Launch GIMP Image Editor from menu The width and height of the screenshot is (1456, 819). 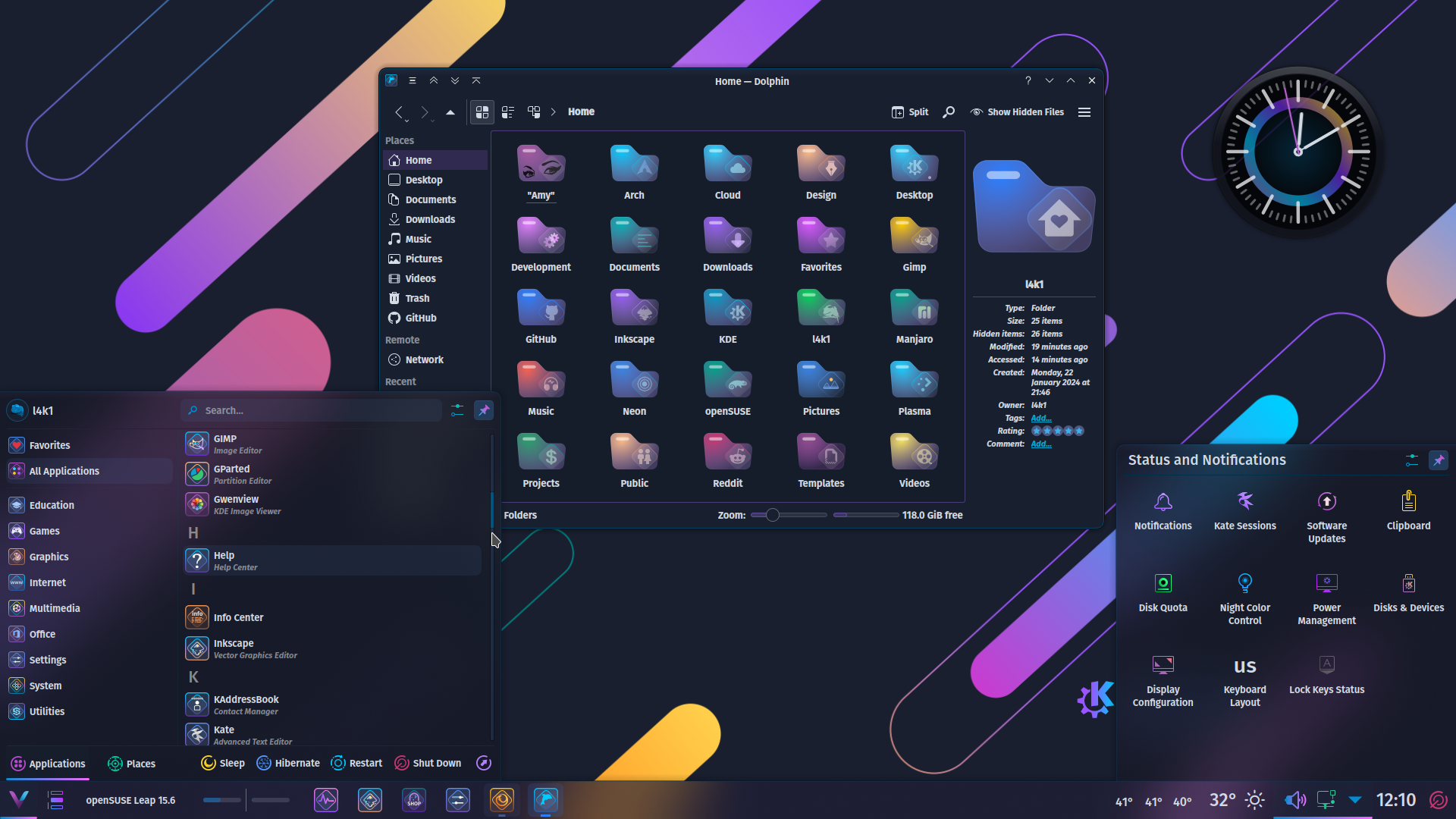(333, 444)
